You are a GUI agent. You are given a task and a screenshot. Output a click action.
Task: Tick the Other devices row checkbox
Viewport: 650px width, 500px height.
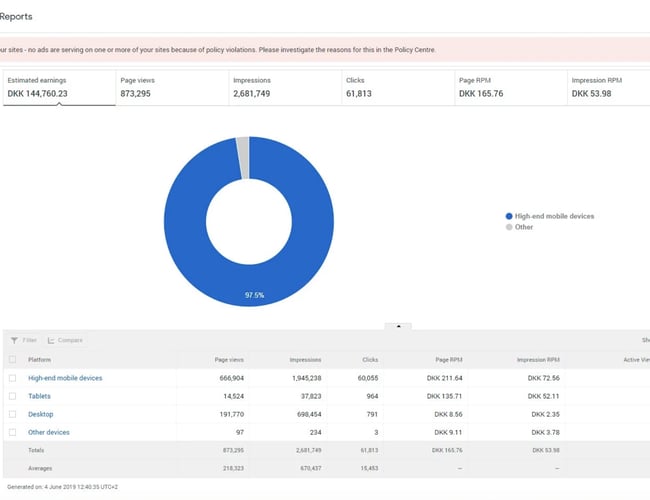click(x=12, y=432)
